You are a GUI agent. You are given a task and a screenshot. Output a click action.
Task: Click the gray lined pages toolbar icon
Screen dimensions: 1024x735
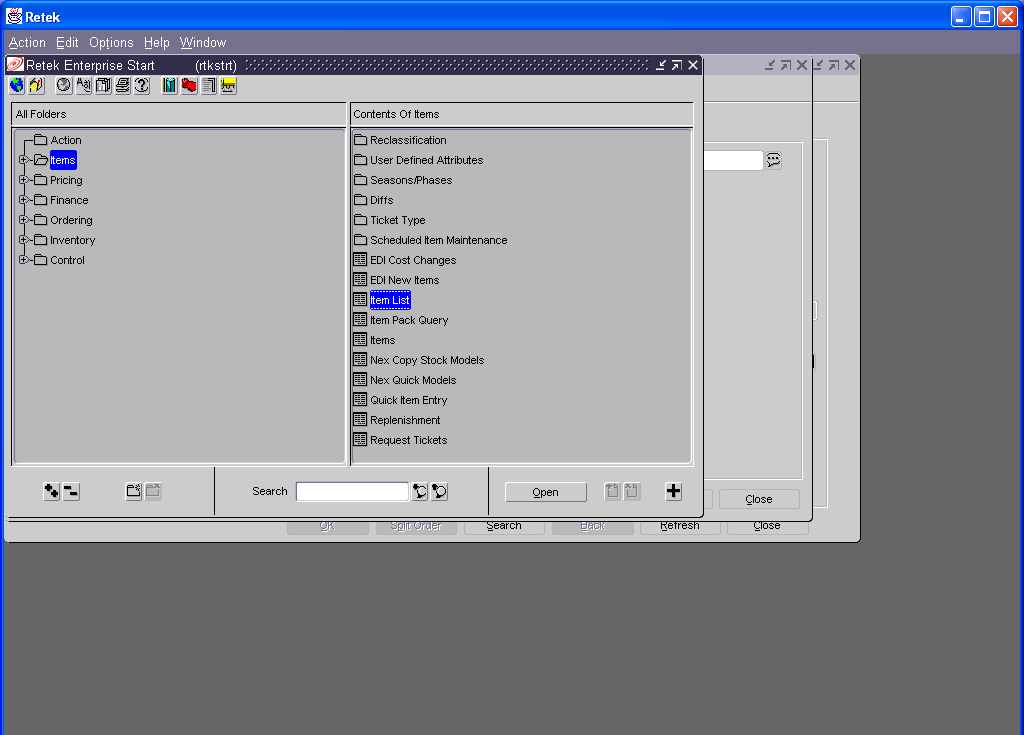point(209,86)
